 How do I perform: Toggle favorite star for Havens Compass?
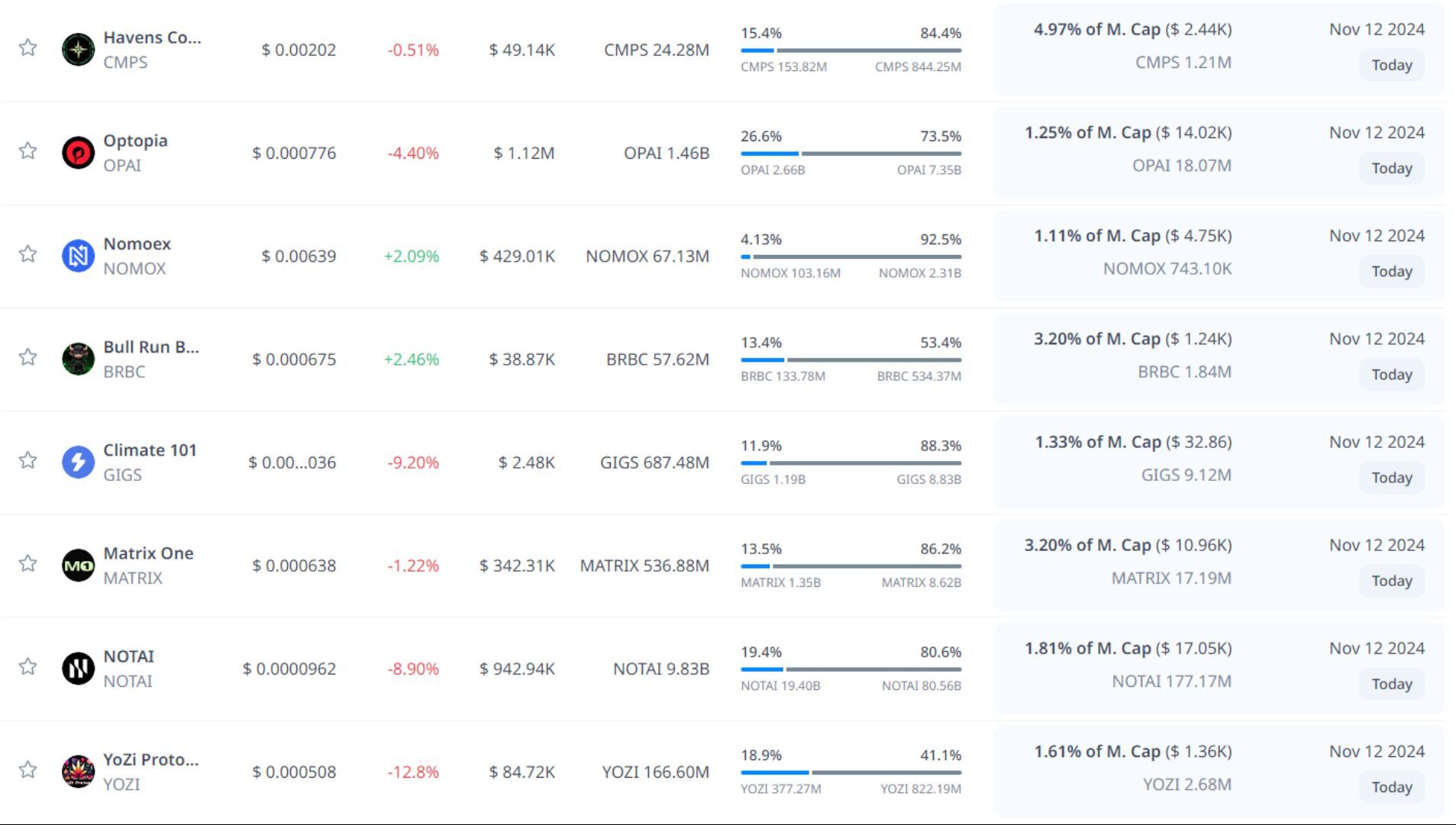click(28, 47)
